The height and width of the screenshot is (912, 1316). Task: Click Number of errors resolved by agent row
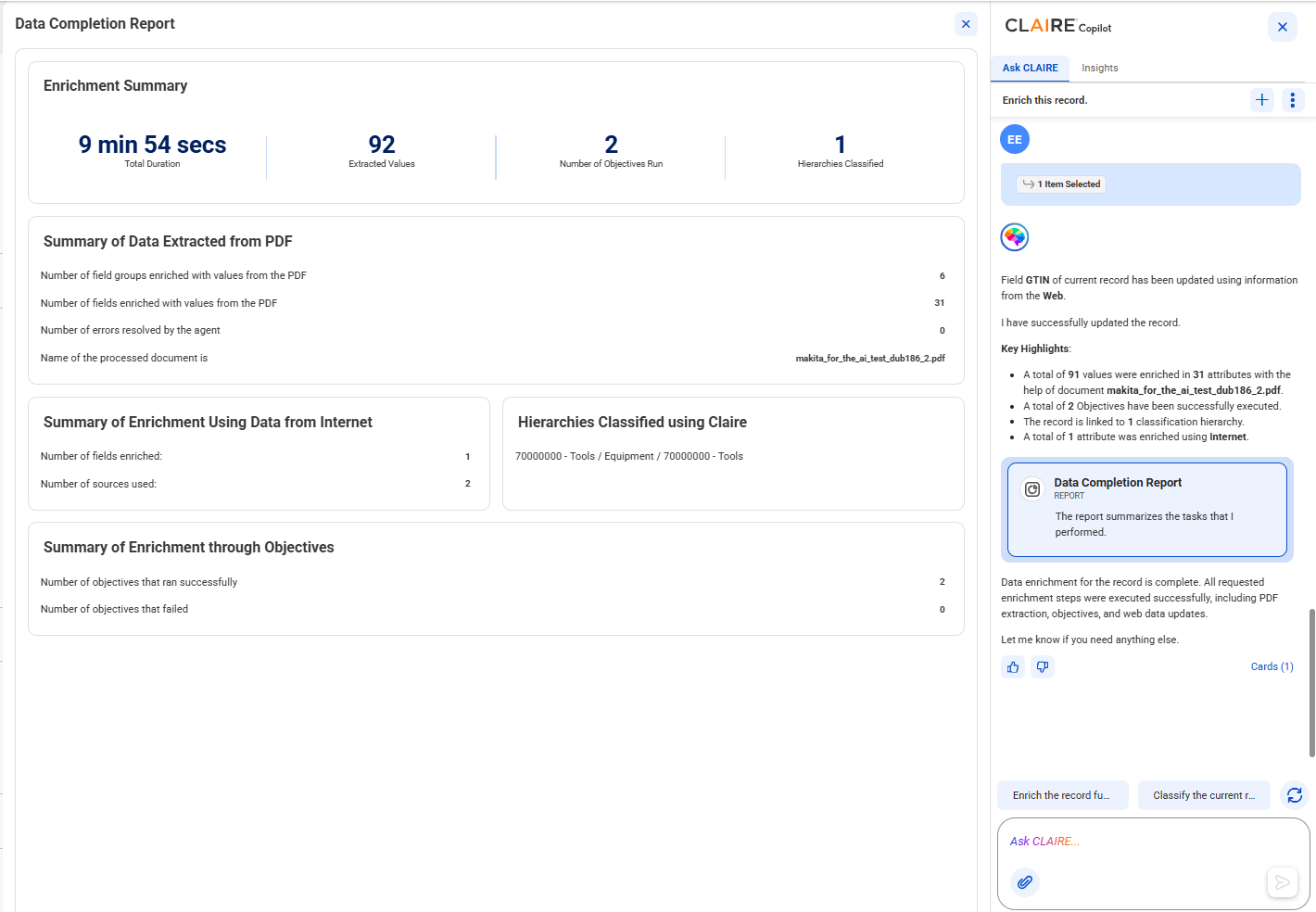(x=493, y=330)
